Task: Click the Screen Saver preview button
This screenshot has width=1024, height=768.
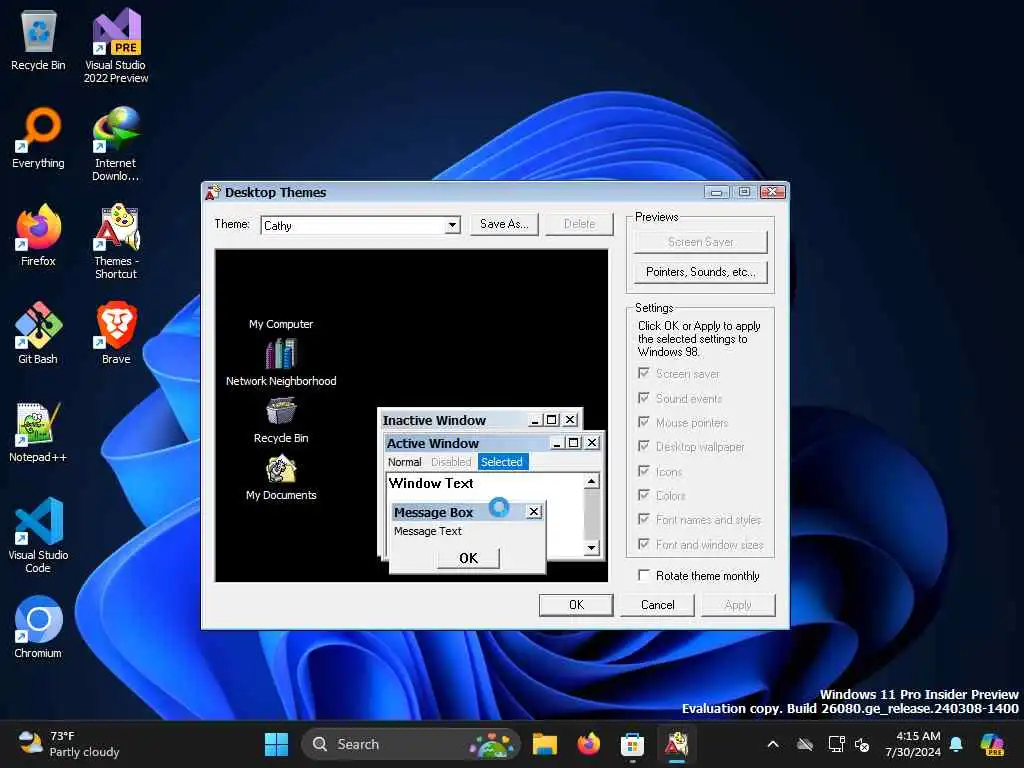Action: [x=701, y=242]
